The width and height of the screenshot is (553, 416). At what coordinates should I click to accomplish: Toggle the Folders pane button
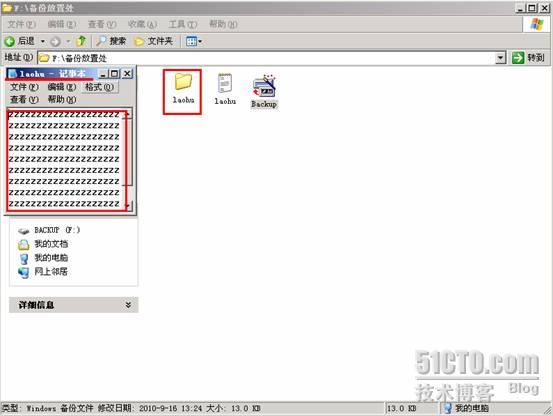(153, 41)
